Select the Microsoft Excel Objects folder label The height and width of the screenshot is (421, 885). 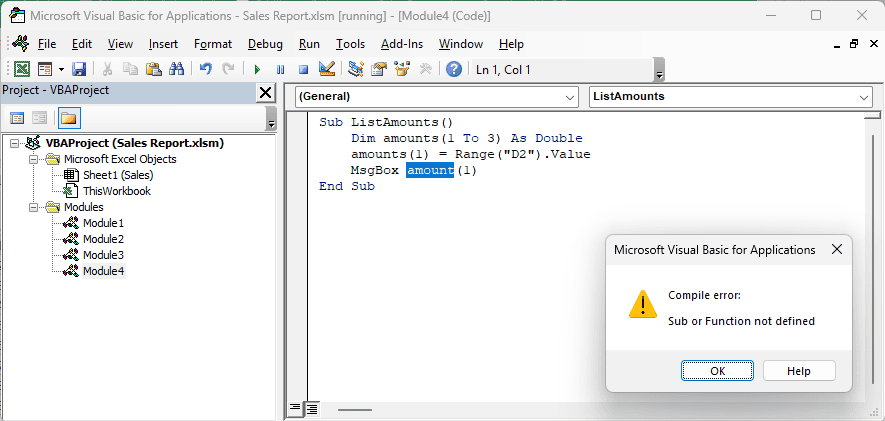[x=120, y=159]
